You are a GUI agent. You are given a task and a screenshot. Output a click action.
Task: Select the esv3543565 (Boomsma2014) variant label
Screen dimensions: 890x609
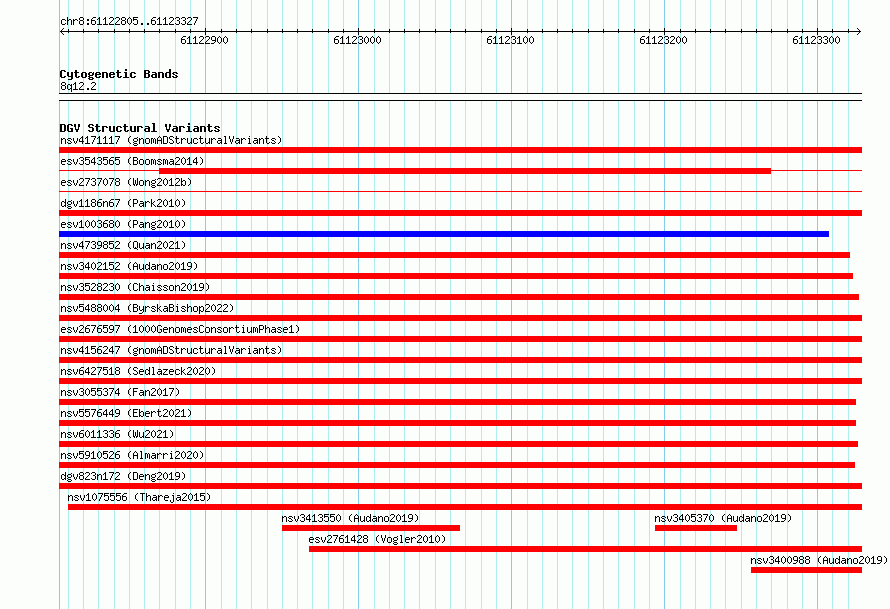click(x=132, y=161)
